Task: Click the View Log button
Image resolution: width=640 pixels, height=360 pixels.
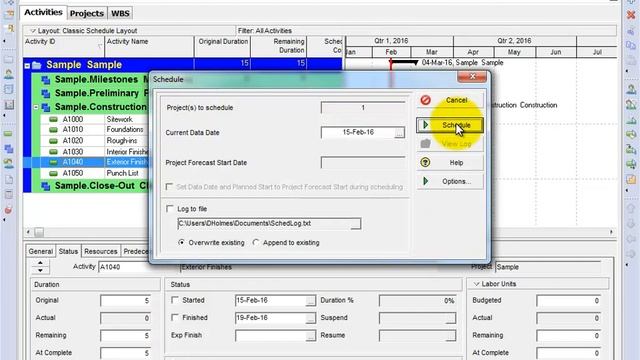Action: 450,144
